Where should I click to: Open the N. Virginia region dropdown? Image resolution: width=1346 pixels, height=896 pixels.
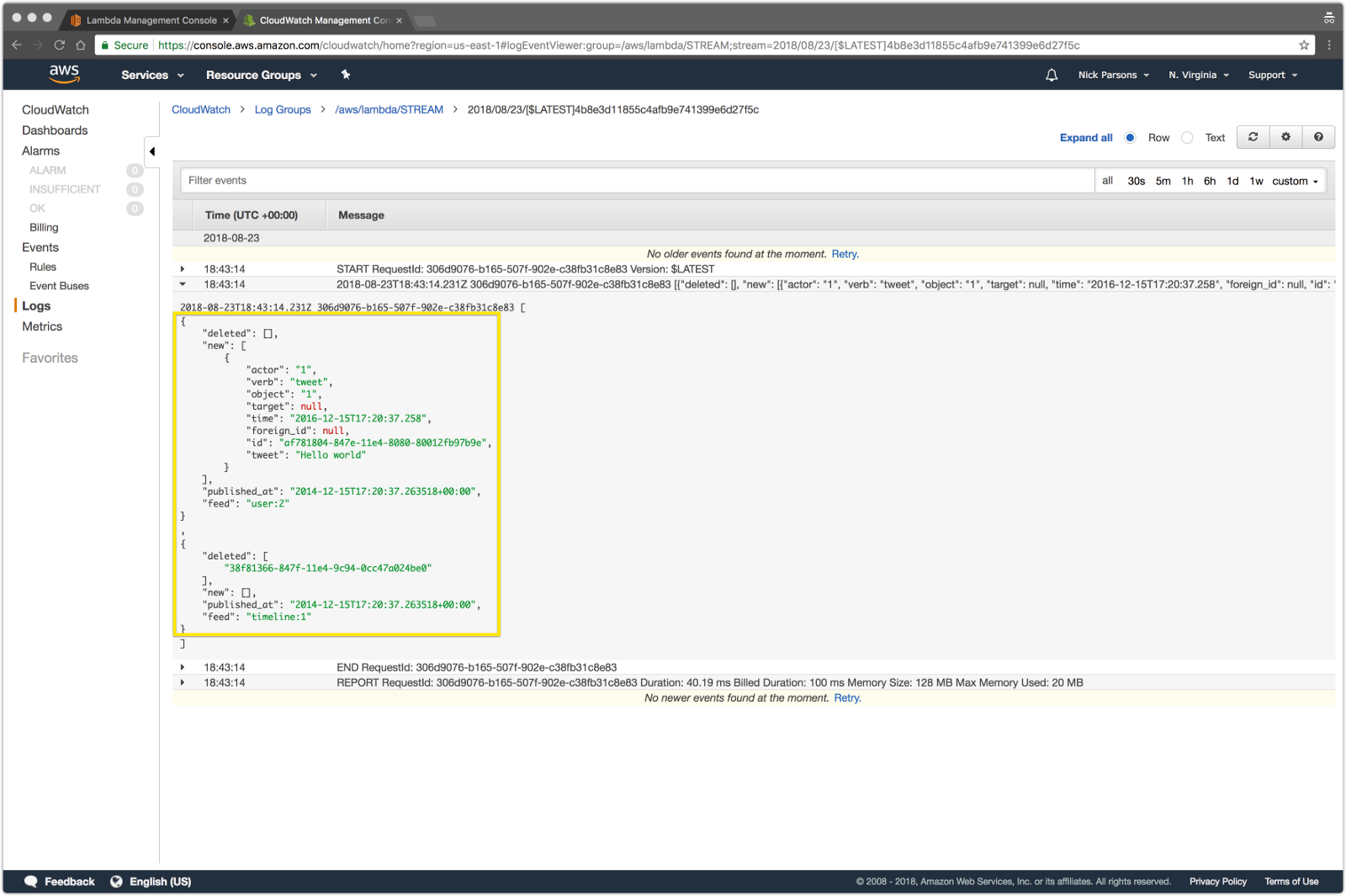click(x=1198, y=75)
